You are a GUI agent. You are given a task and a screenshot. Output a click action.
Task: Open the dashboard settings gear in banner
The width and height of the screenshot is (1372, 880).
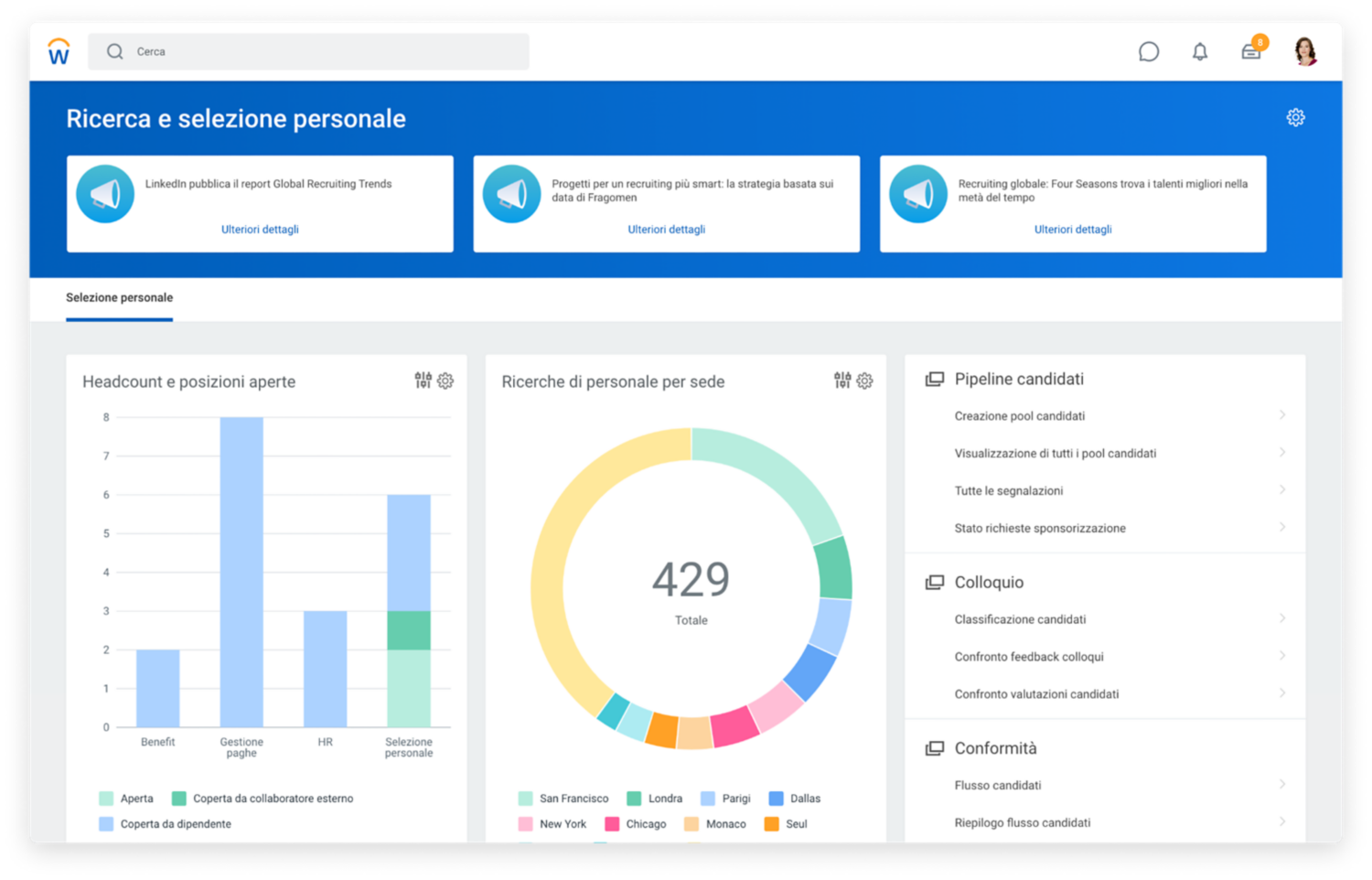[1295, 117]
